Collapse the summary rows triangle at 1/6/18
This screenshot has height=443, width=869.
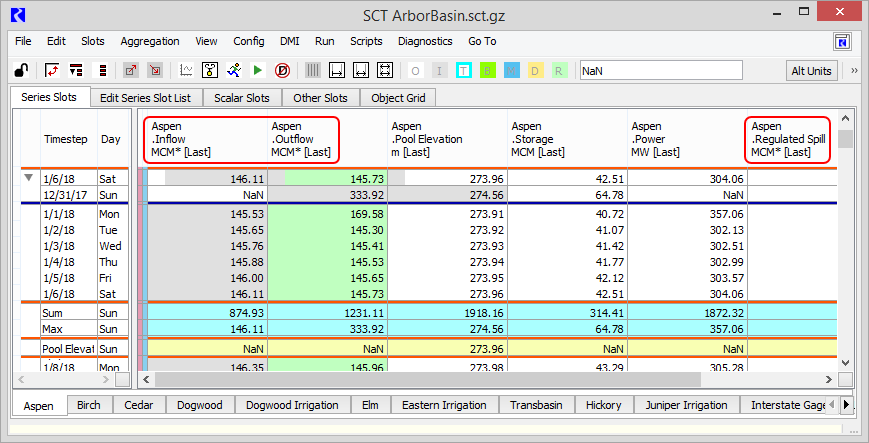(x=28, y=178)
